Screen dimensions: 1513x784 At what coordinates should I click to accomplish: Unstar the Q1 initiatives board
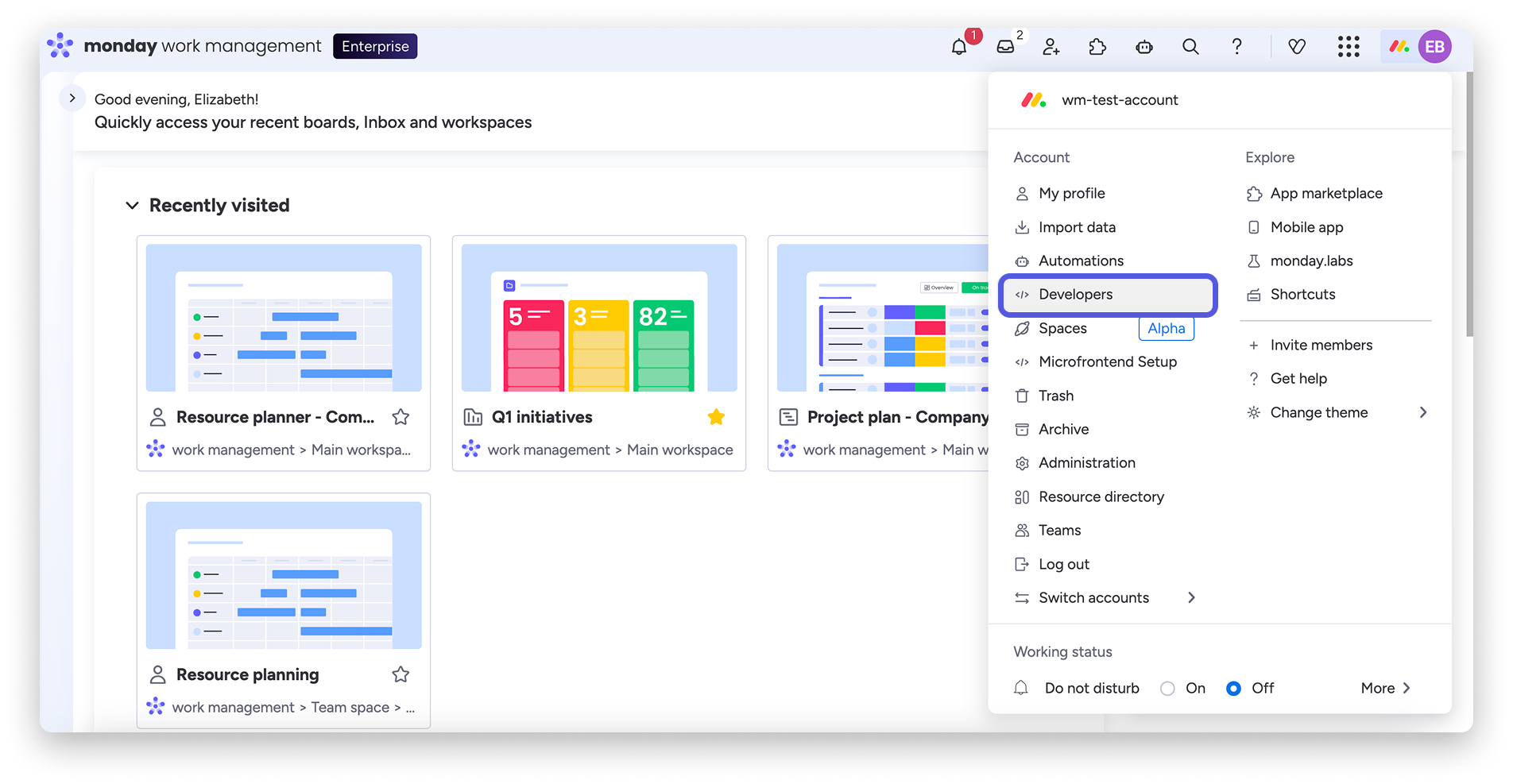(x=716, y=417)
